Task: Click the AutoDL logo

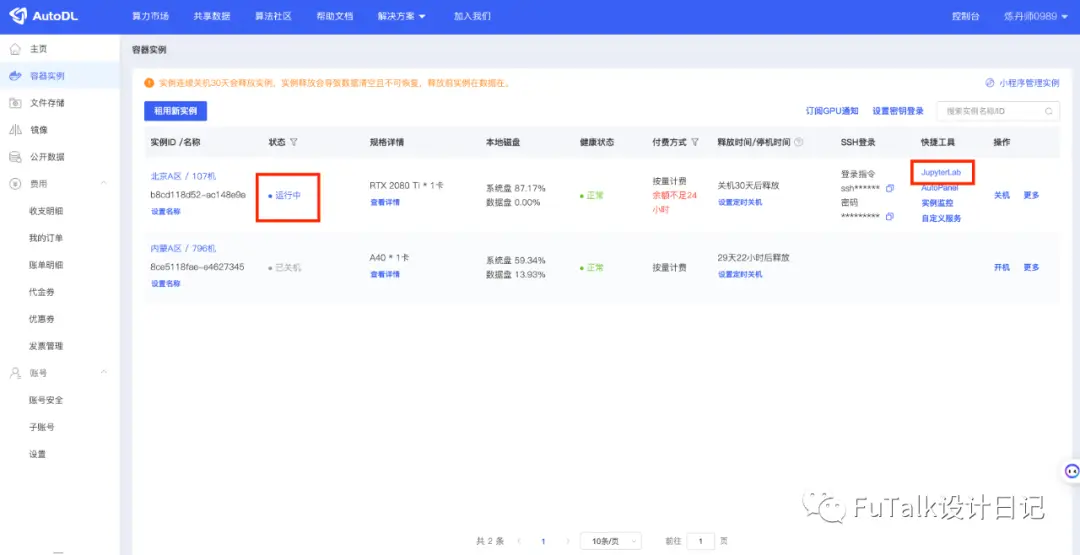Action: pos(43,16)
